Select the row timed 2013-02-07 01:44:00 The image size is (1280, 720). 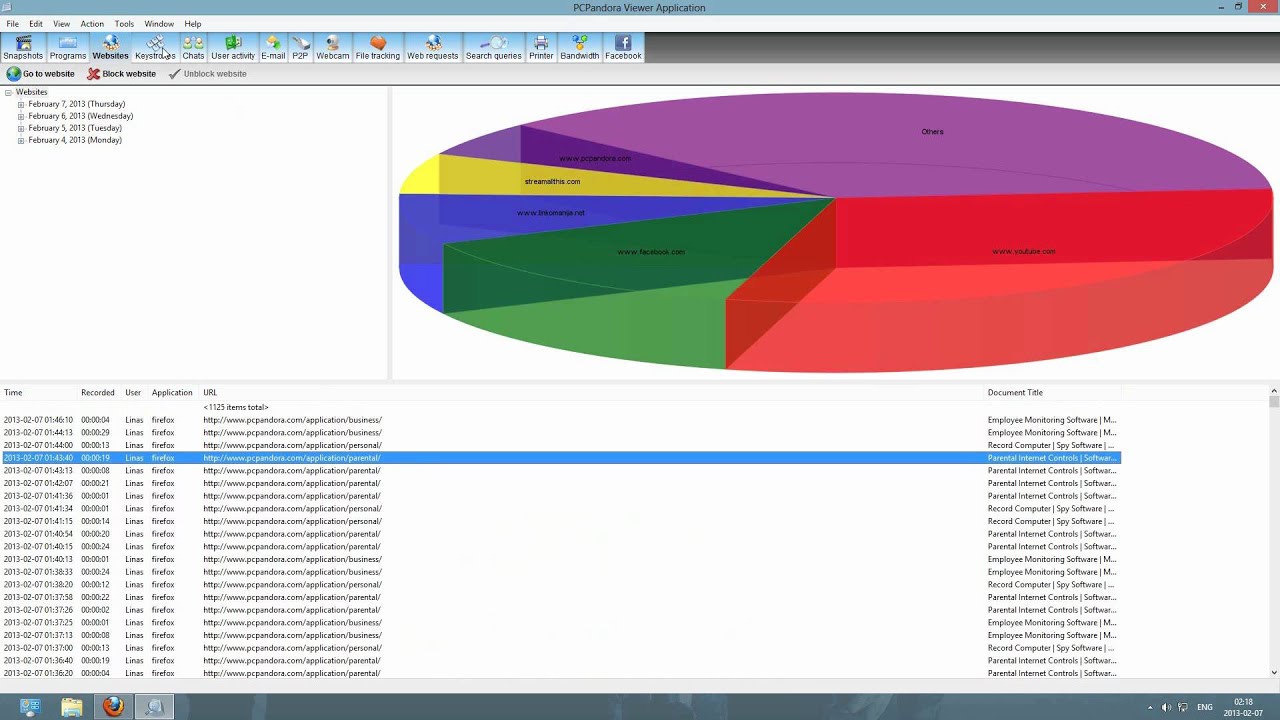560,445
